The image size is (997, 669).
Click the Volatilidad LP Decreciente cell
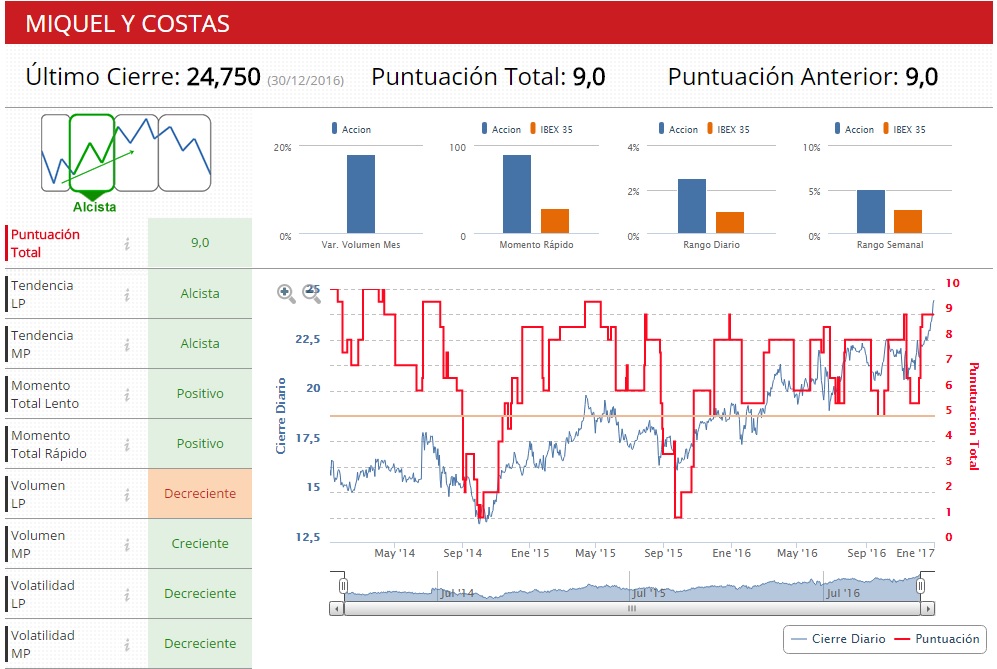[x=200, y=593]
